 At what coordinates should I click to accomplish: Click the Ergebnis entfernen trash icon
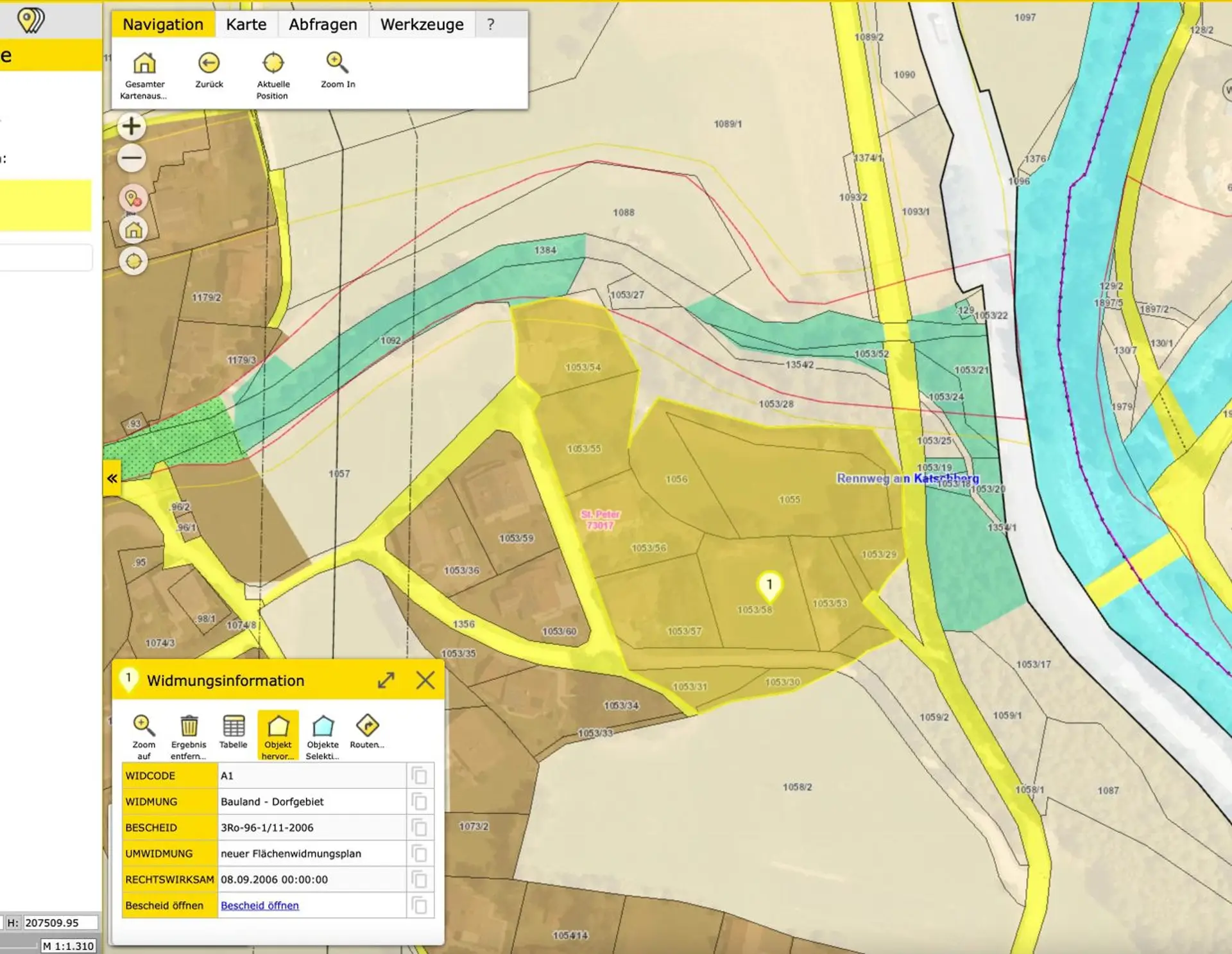point(189,726)
